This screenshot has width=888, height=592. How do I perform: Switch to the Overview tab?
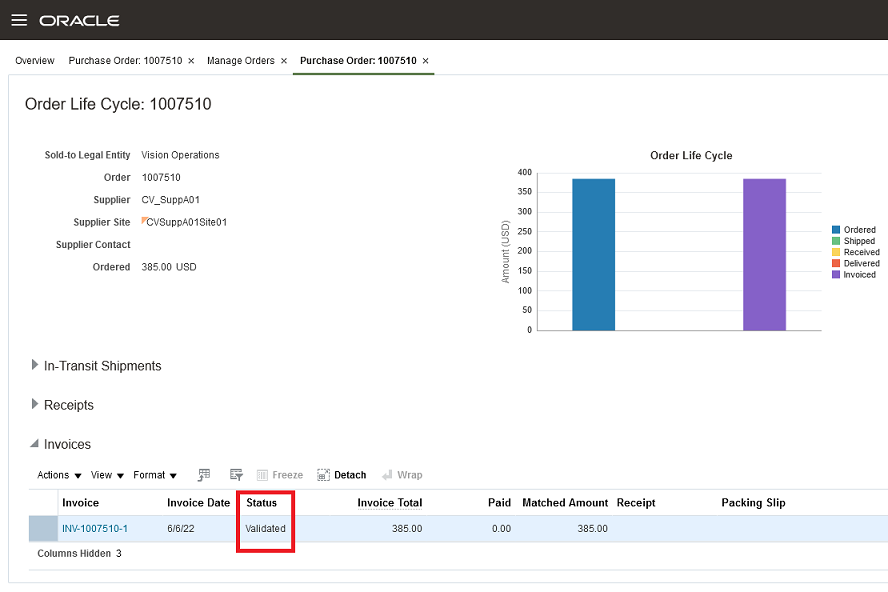coord(35,61)
